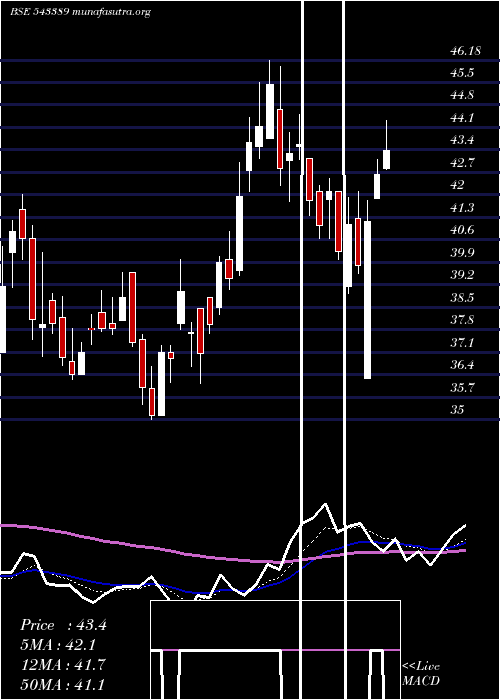Select the tall white candle reaching 45.5
This screenshot has width=500, height=700.
(270, 111)
